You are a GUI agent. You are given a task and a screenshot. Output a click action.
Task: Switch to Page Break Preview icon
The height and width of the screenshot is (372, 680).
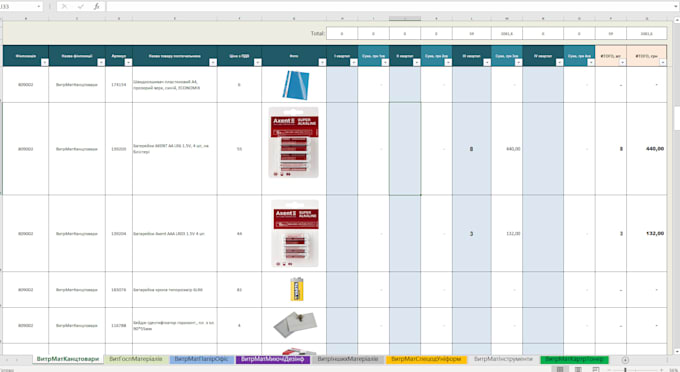point(596,369)
